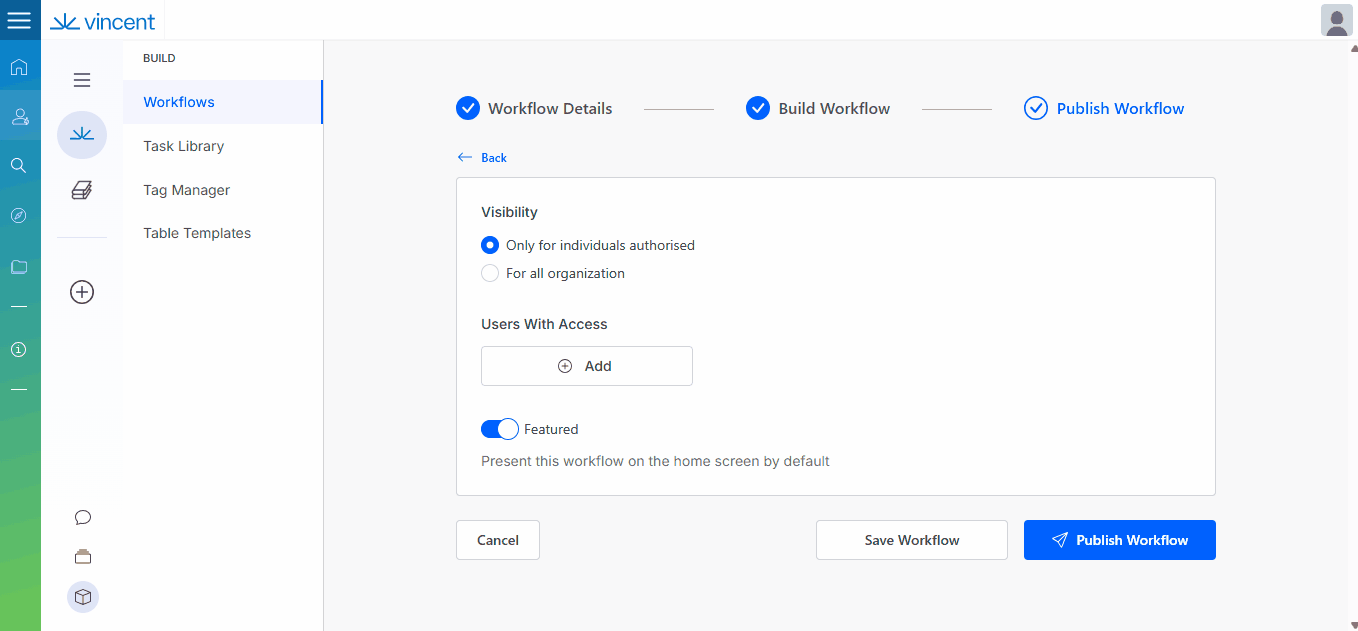Viewport: 1358px width, 631px height.
Task: Go to Task Library section
Action: point(183,146)
